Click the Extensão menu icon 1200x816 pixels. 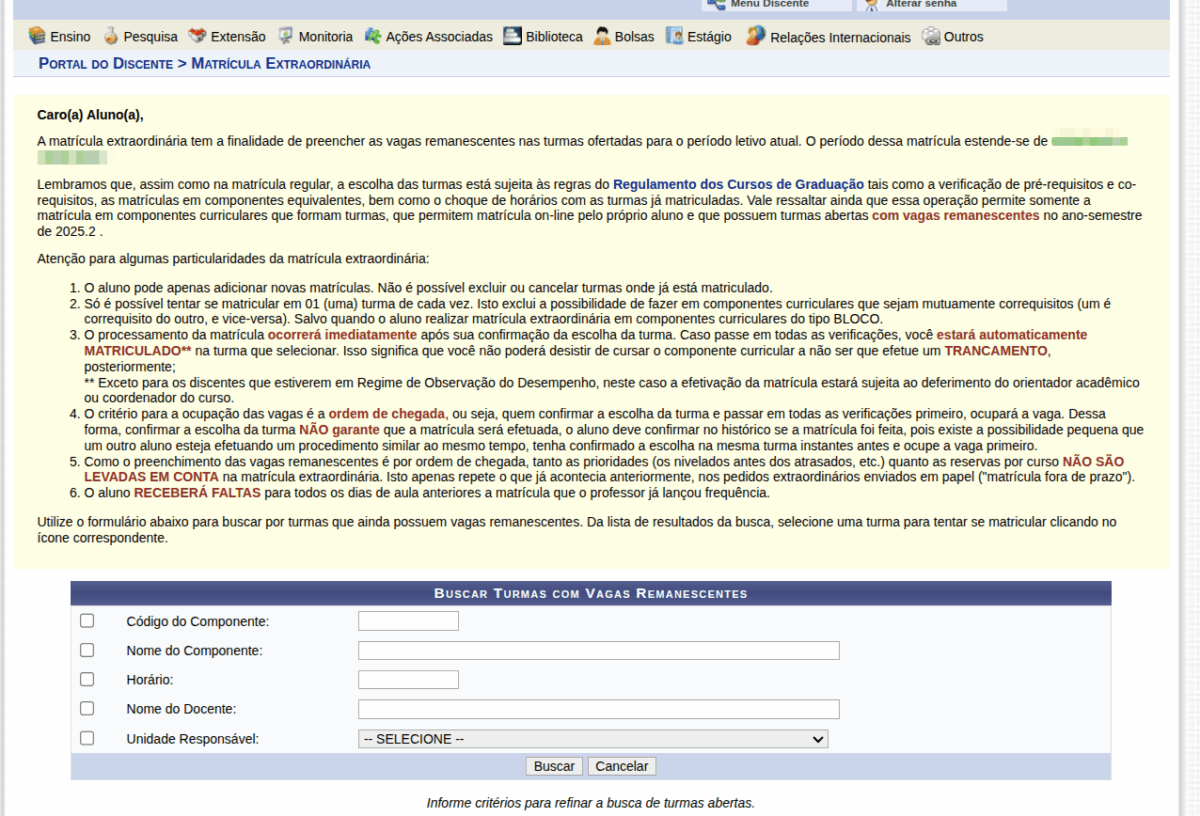pyautogui.click(x=197, y=36)
